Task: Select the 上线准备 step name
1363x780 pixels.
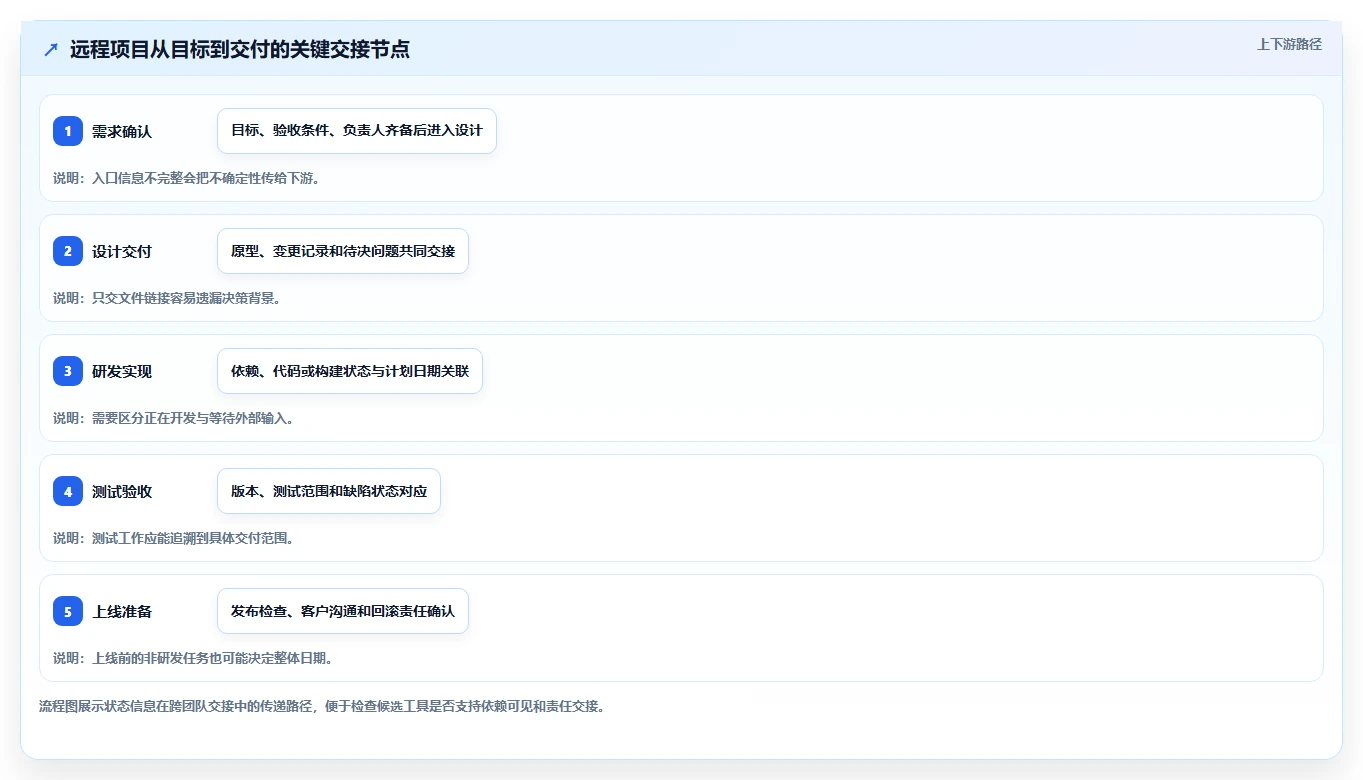Action: pyautogui.click(x=122, y=611)
